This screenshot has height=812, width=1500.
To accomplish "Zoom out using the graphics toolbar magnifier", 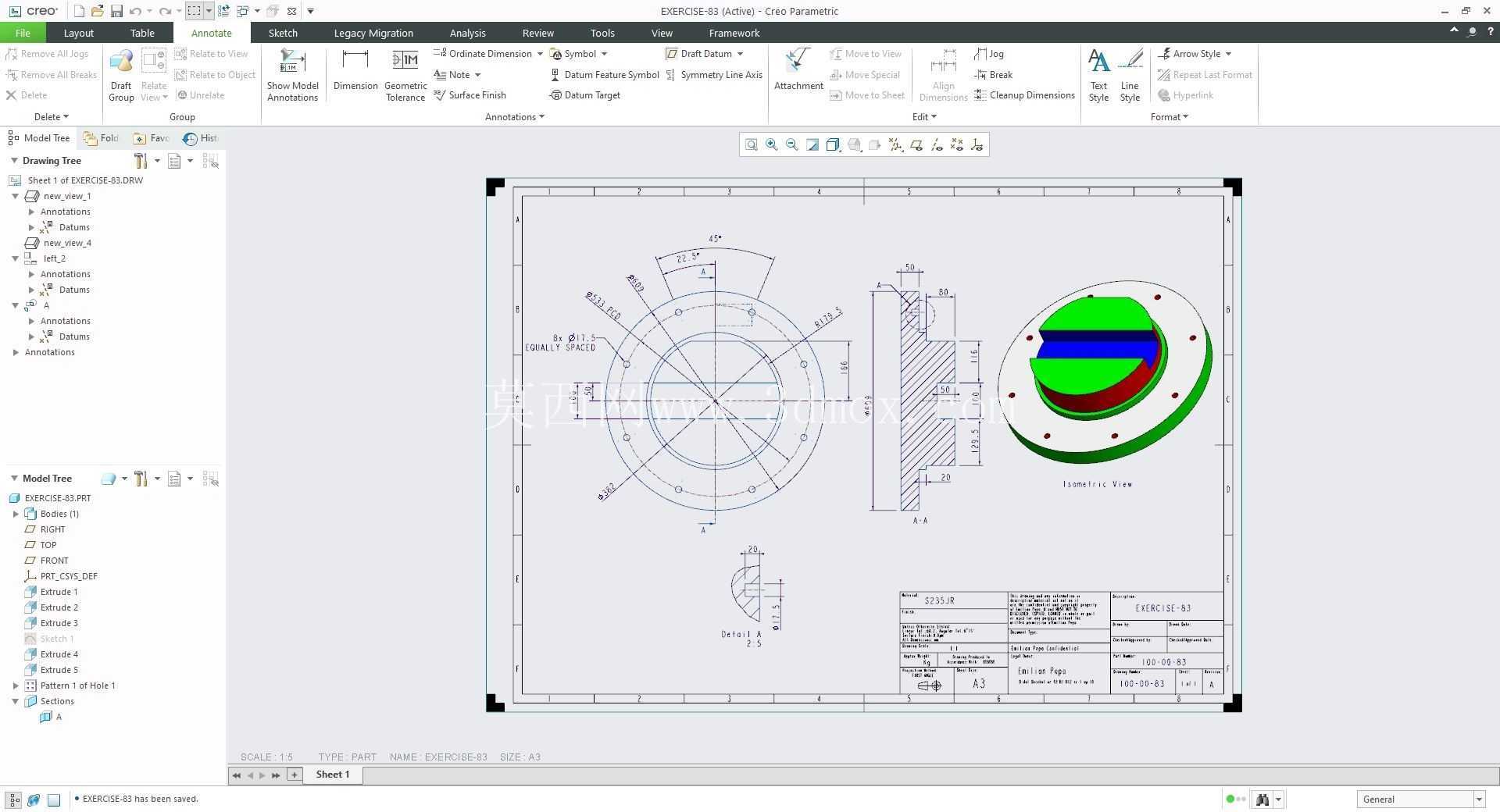I will click(x=791, y=144).
